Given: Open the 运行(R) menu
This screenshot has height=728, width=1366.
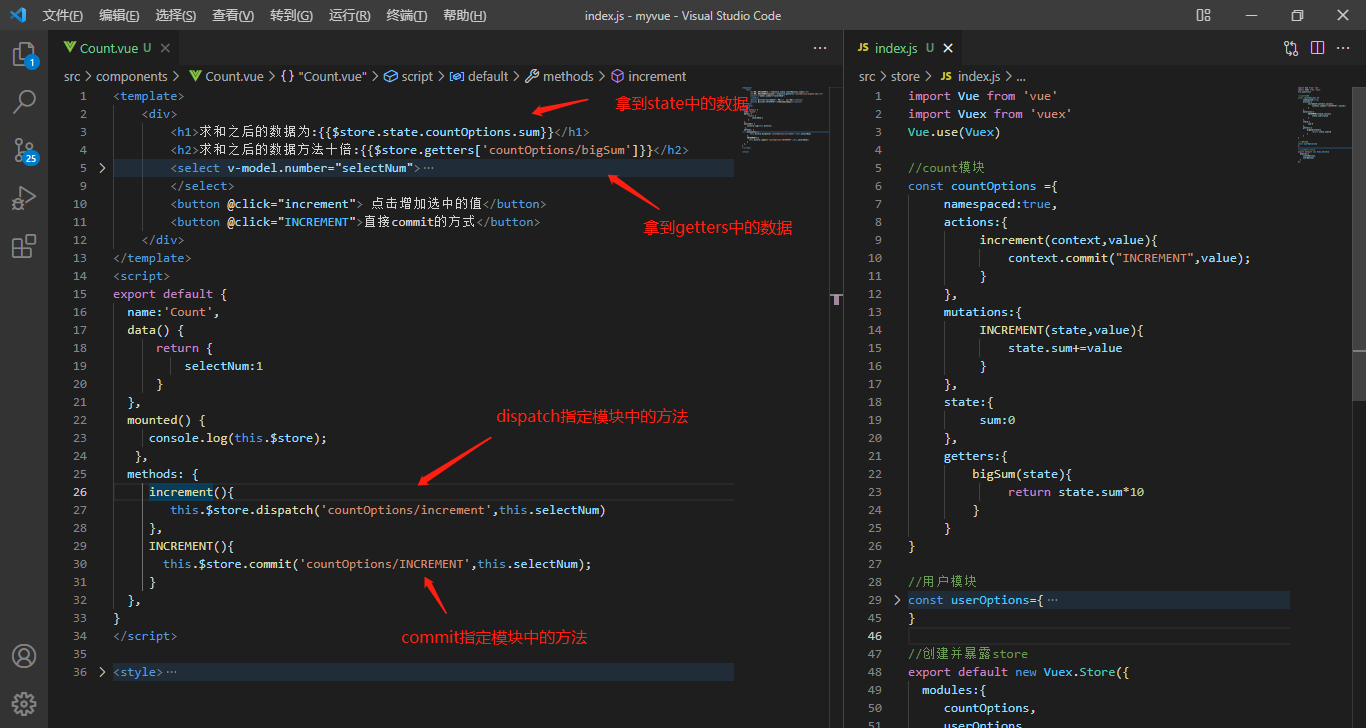Looking at the screenshot, I should pyautogui.click(x=349, y=16).
